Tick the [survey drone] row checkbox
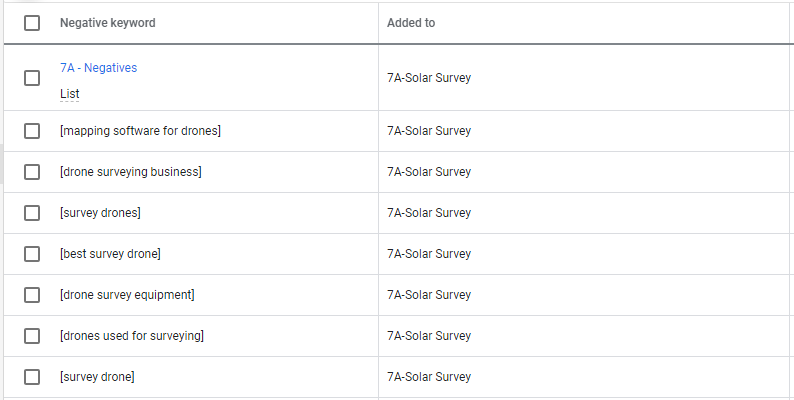The width and height of the screenshot is (794, 400). [x=32, y=377]
